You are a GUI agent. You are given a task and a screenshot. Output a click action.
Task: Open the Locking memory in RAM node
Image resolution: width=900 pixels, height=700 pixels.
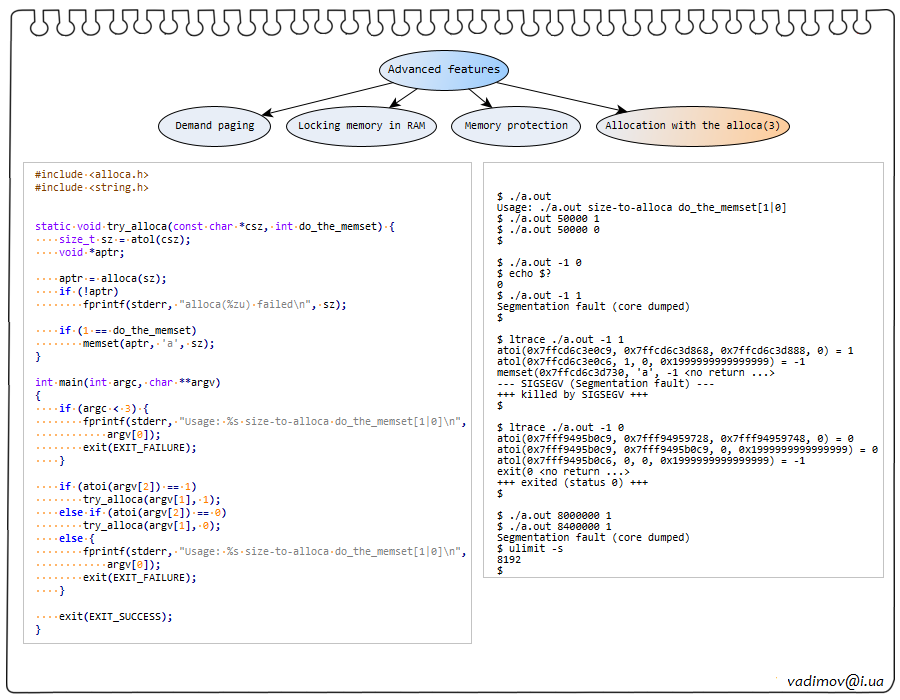pos(361,126)
